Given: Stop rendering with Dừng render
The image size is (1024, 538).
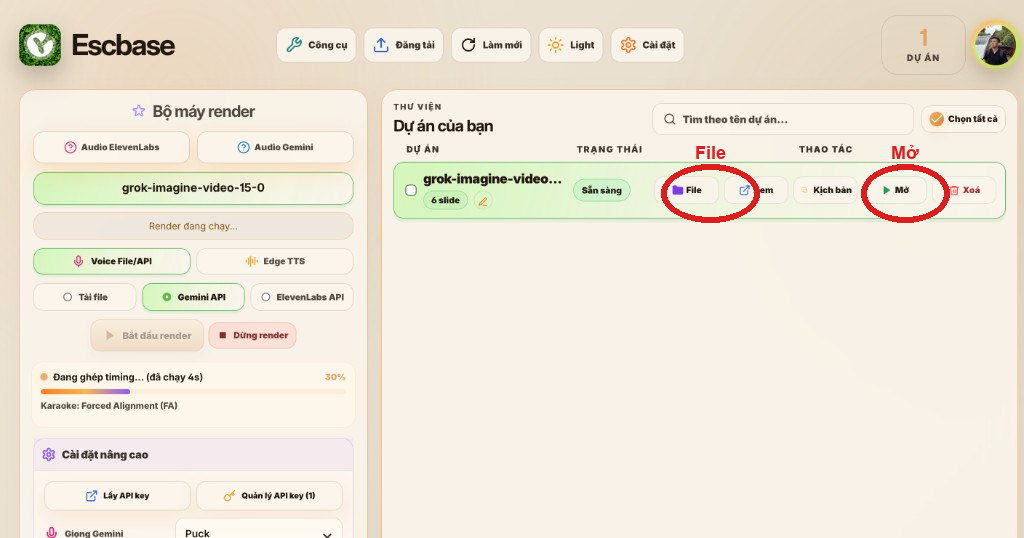Looking at the screenshot, I should coord(253,336).
